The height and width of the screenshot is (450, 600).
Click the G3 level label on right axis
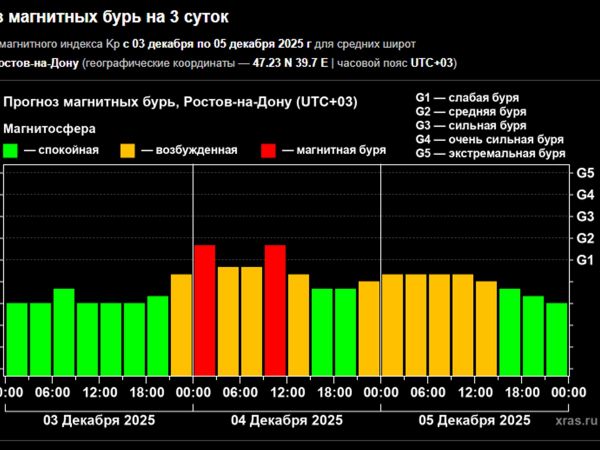click(585, 216)
